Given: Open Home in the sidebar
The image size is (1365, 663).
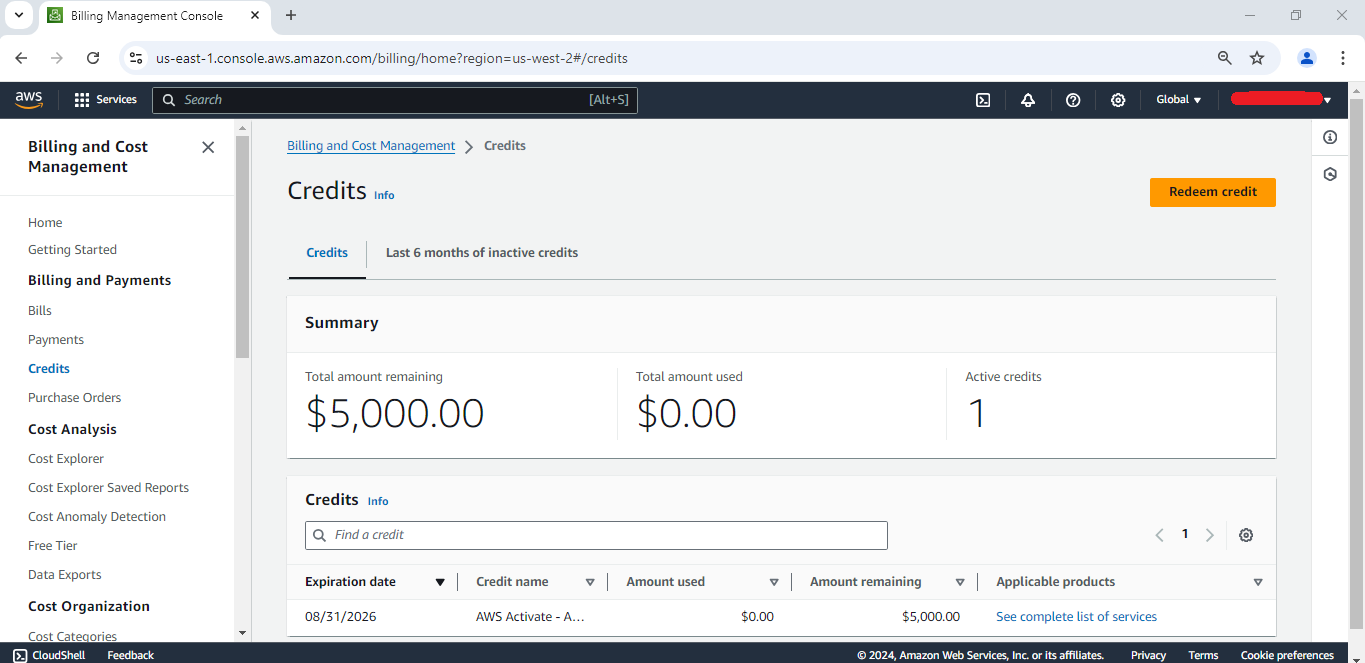Looking at the screenshot, I should click(x=45, y=223).
